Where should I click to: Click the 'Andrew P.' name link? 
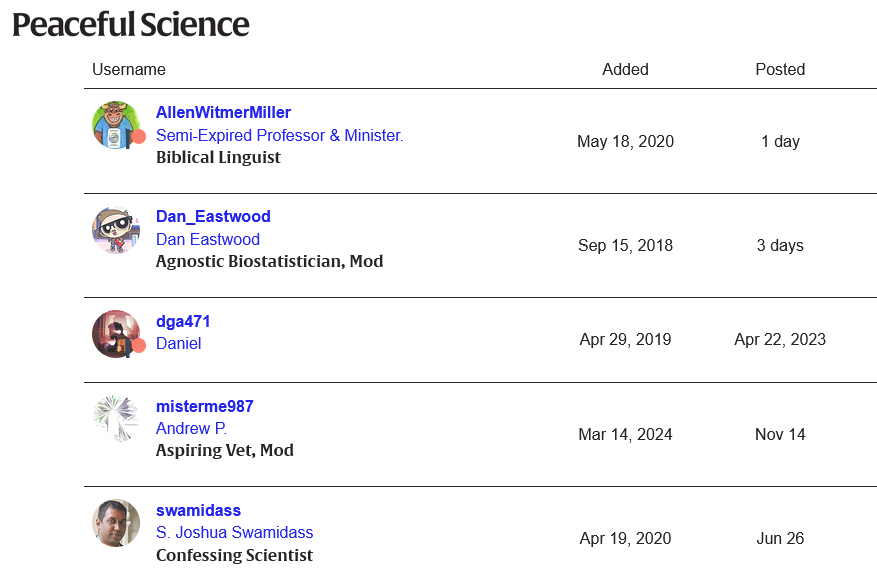point(191,428)
